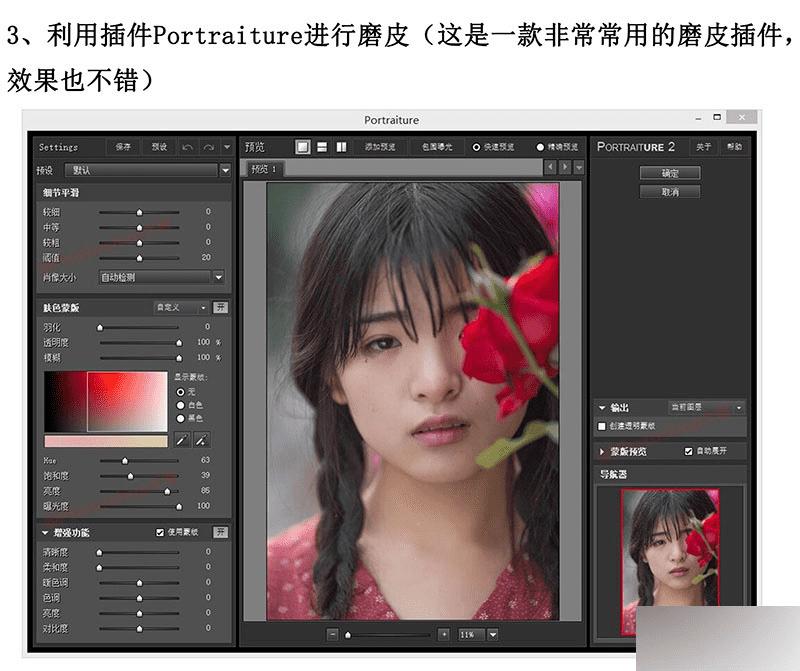Select 无 show mask radio option
The height and width of the screenshot is (671, 800).
180,392
